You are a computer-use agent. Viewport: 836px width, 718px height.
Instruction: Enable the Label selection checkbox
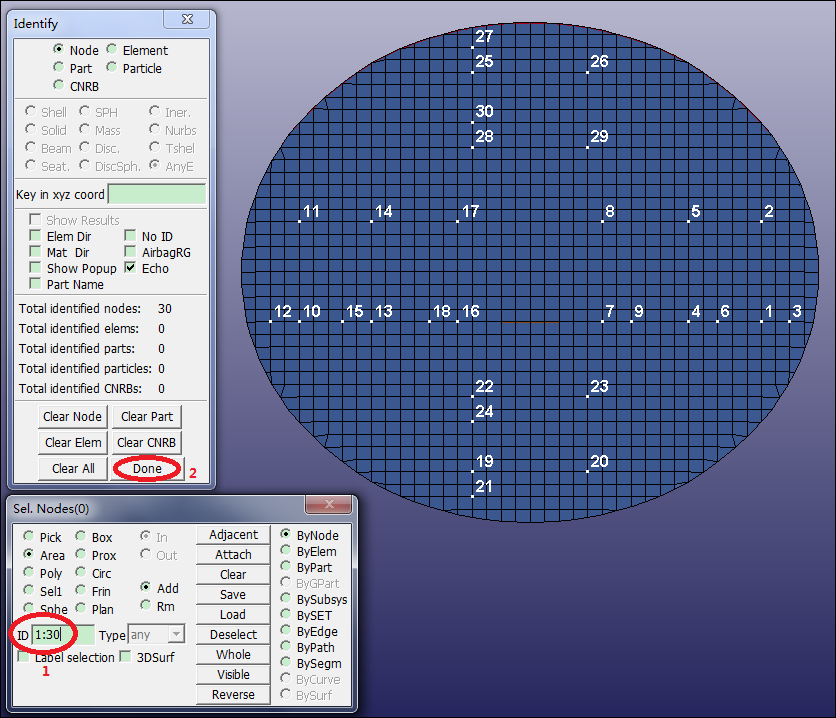[x=24, y=657]
